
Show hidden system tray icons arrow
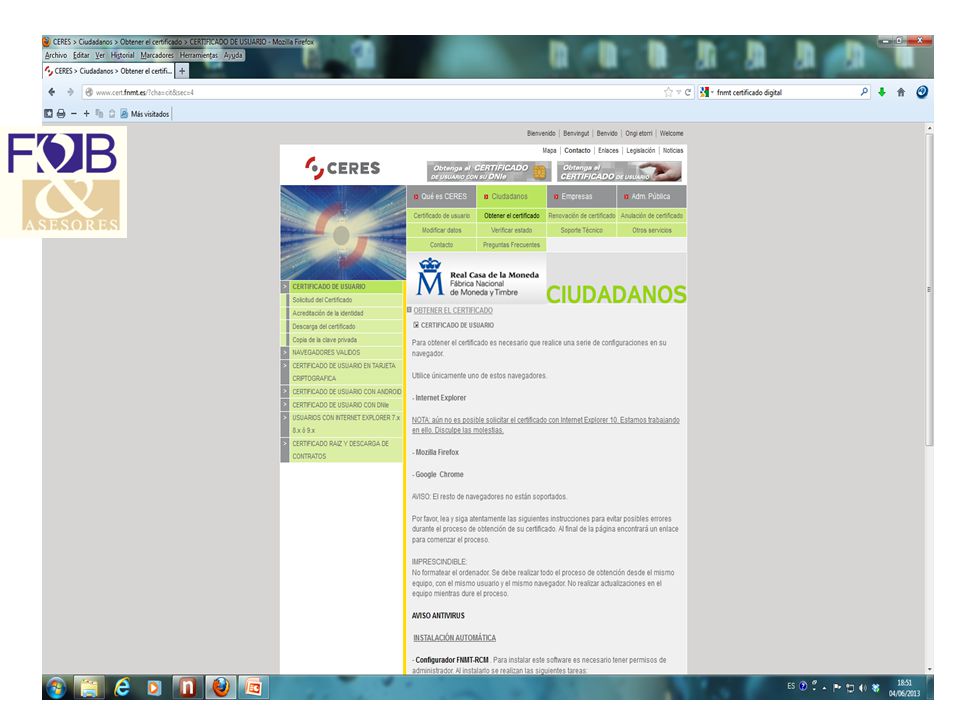click(x=825, y=688)
